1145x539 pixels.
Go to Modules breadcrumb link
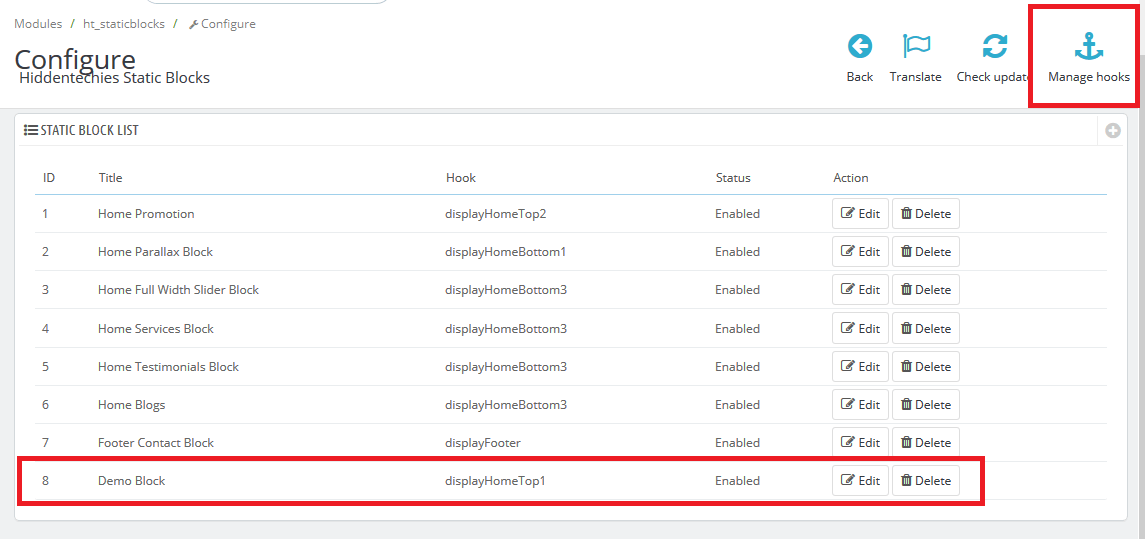[38, 24]
